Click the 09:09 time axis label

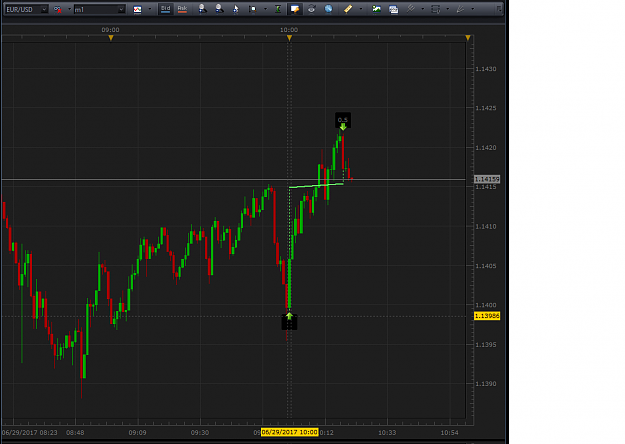pyautogui.click(x=137, y=432)
